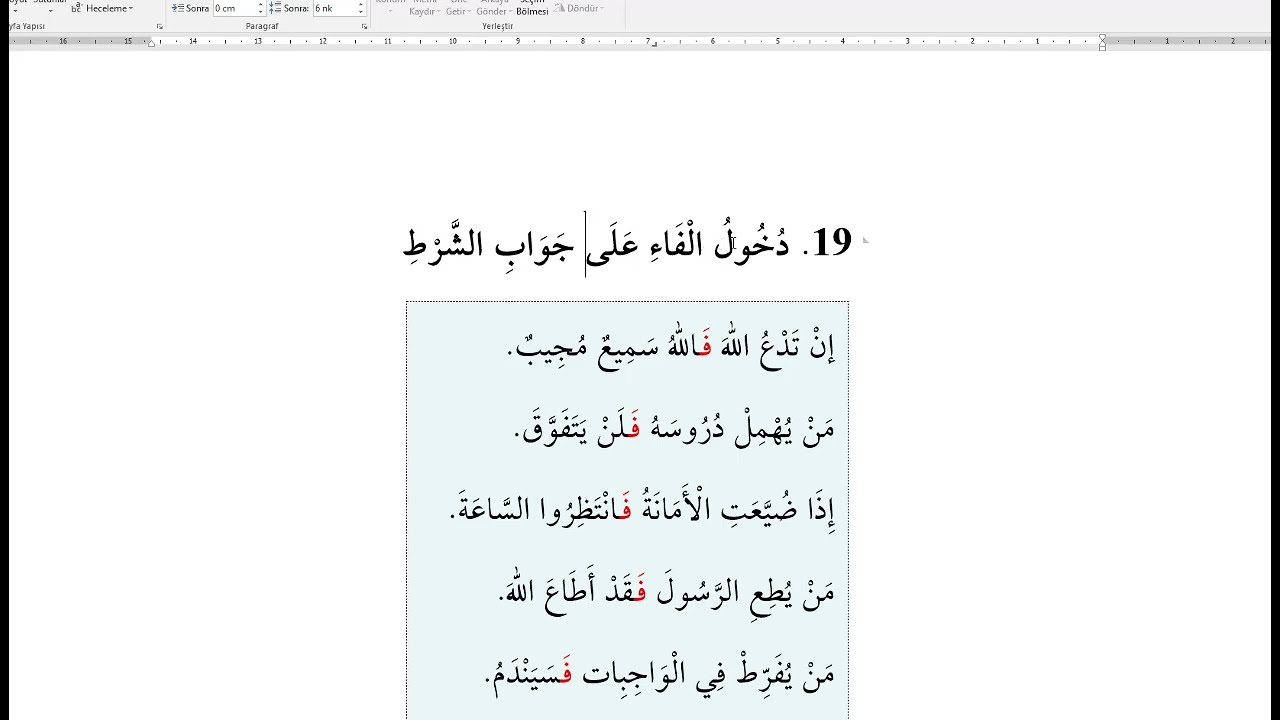
Task: Click into the 0 cm indent field
Action: coord(234,8)
